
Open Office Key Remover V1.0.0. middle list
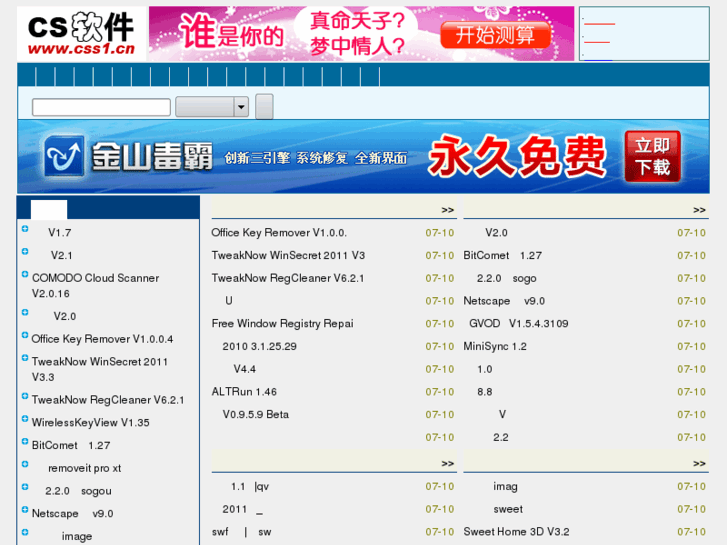pyautogui.click(x=279, y=233)
